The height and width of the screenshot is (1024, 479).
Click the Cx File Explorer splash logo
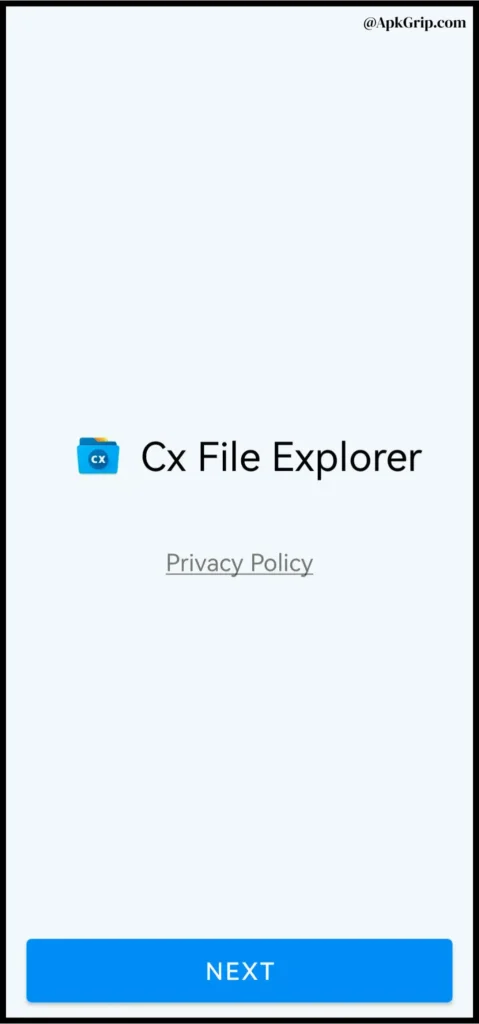[x=98, y=455]
